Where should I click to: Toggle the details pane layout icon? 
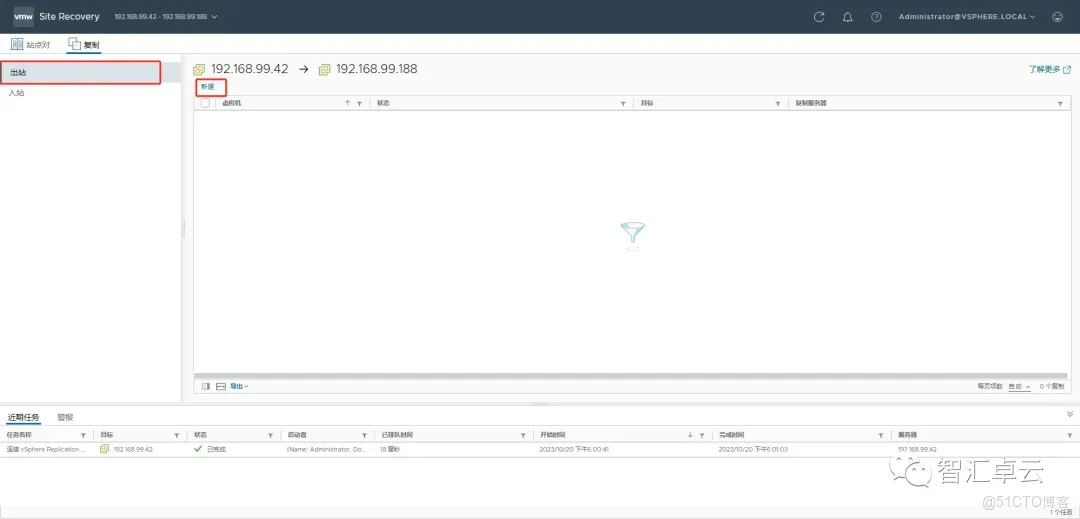(x=221, y=386)
